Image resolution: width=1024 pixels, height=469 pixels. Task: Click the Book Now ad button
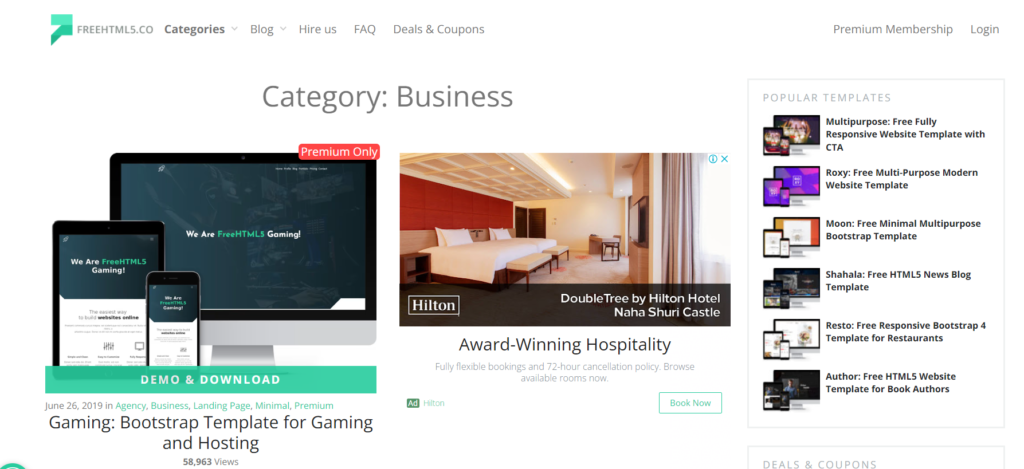click(690, 403)
